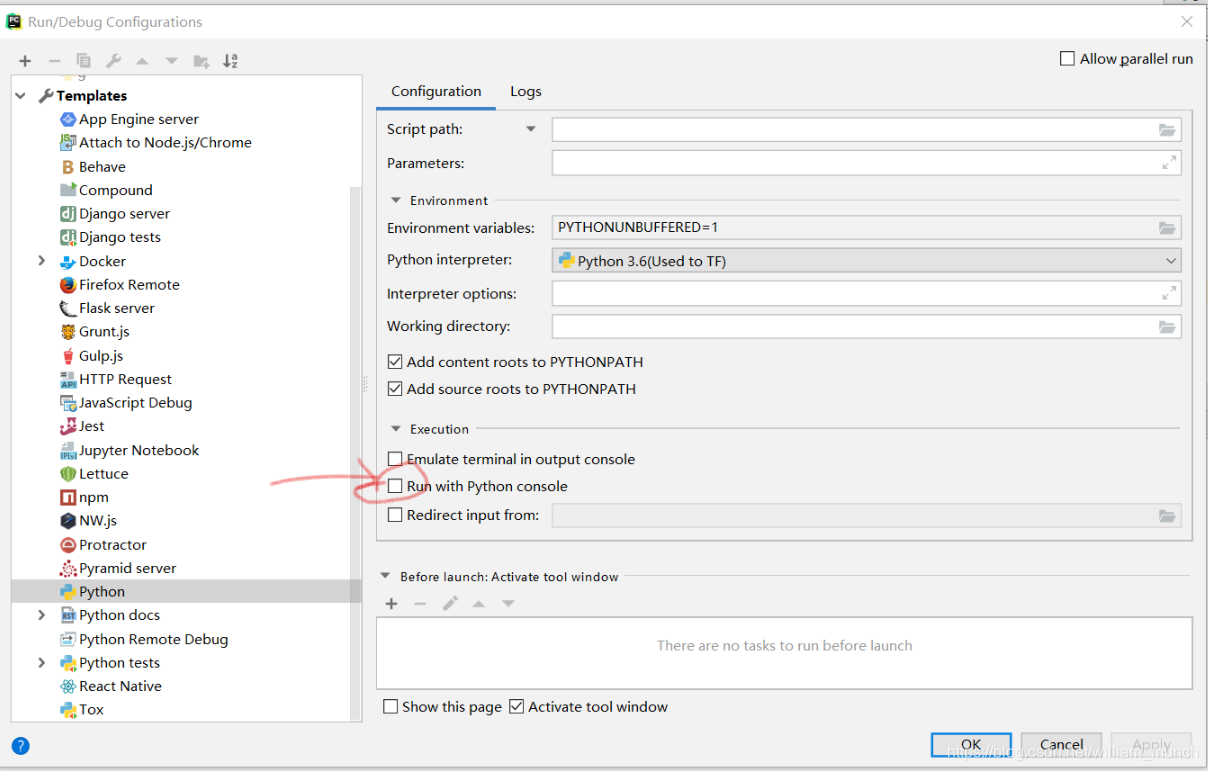1208x771 pixels.
Task: Browse for script path folder icon
Action: pyautogui.click(x=1167, y=130)
